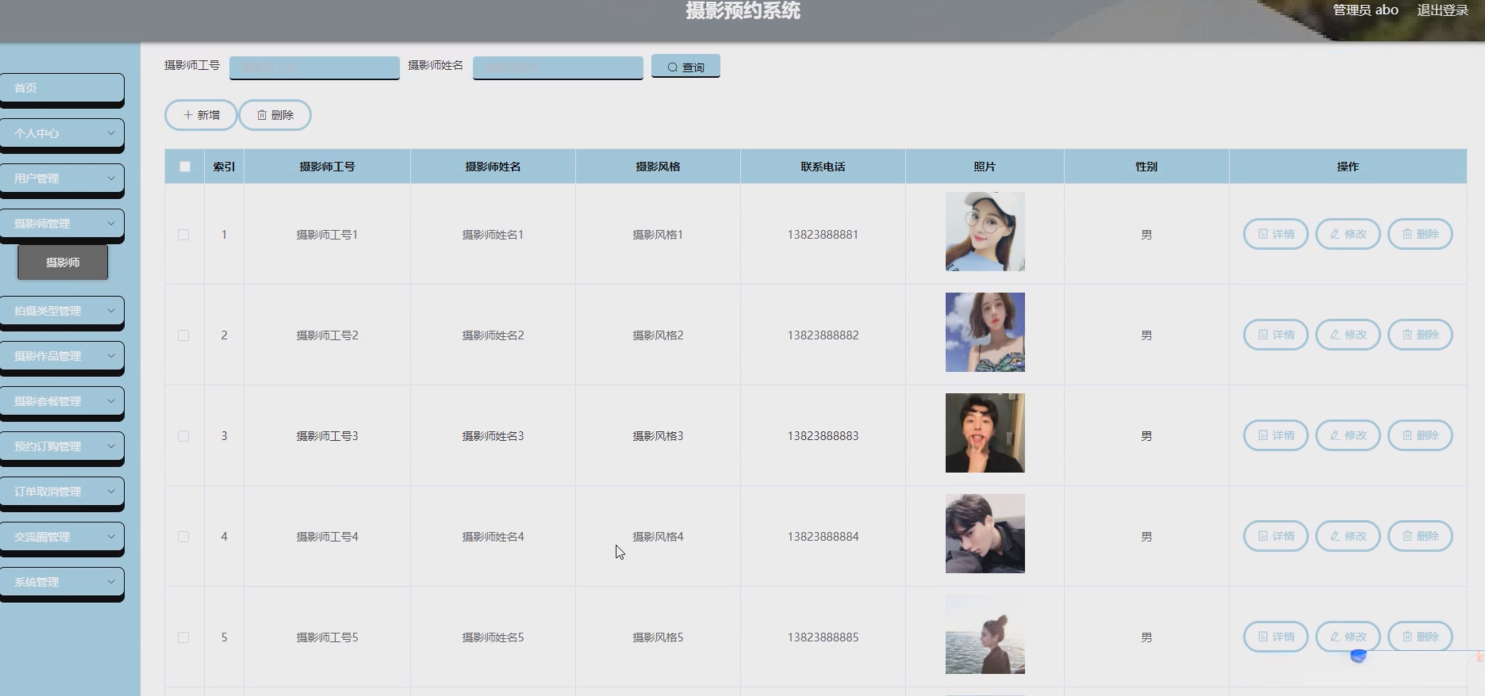
Task: Open photo thumbnail of 摄影师姓名1
Action: tap(985, 231)
